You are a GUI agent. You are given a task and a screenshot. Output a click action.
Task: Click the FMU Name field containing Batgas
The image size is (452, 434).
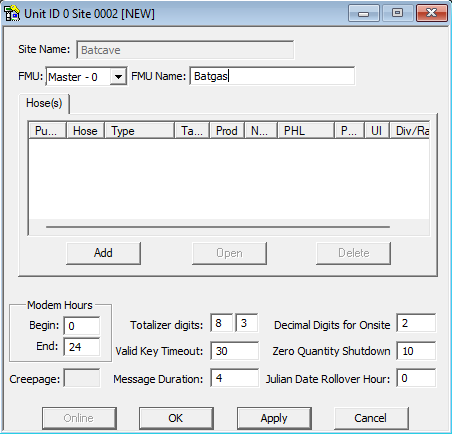pyautogui.click(x=272, y=76)
